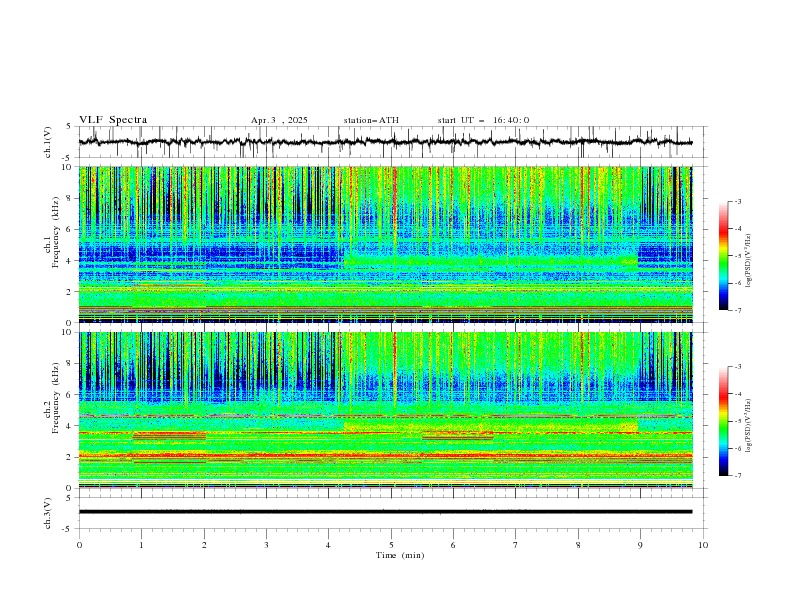Click time axis tick label "2"
This screenshot has height=612, width=792.
204,545
